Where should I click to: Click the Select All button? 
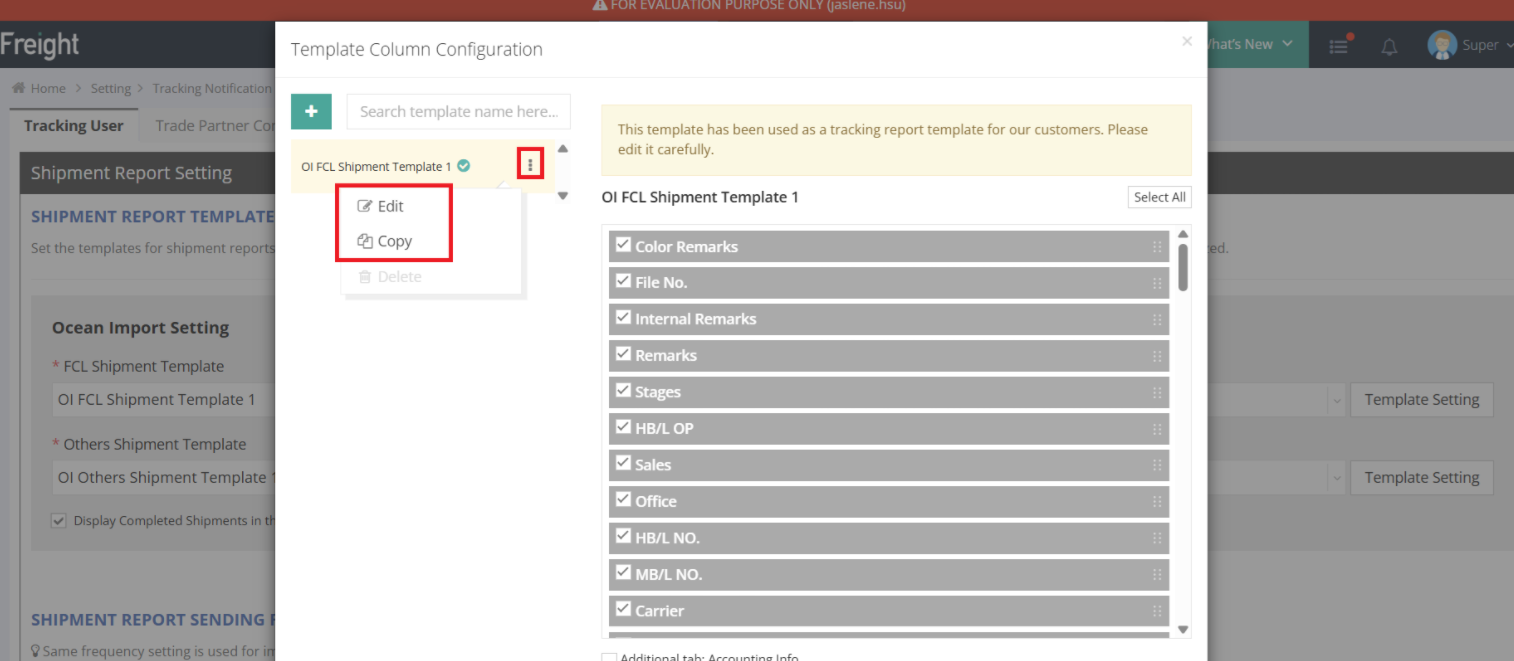1159,197
